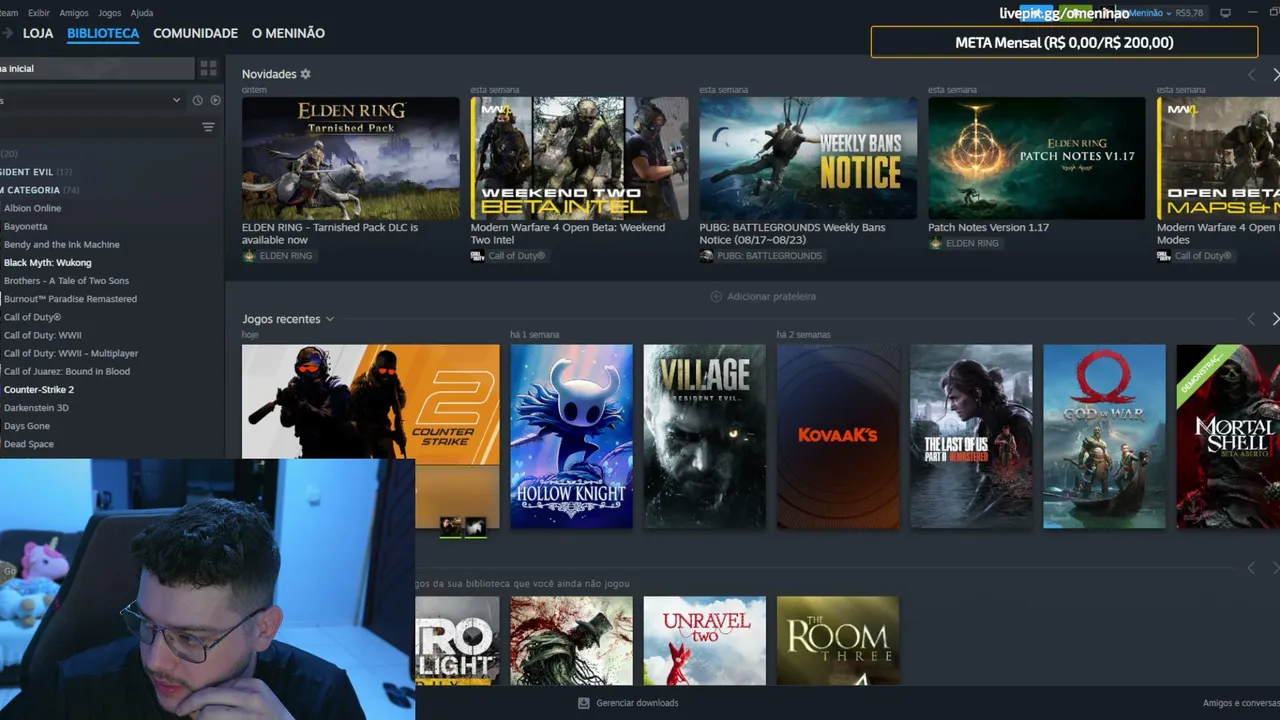Image resolution: width=1280 pixels, height=720 pixels.
Task: Open The Last of Us Part II cover
Action: pos(971,437)
